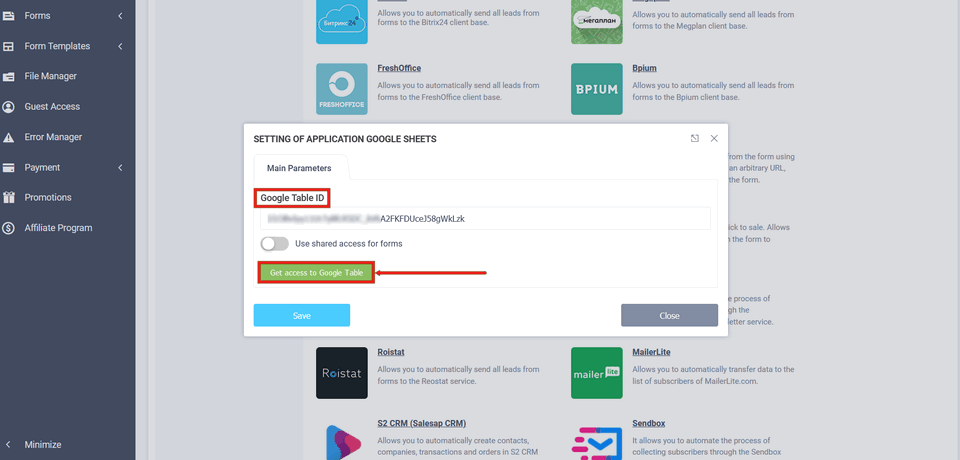Screen dimensions: 960x460
Task: Collapse the sidebar with Minimize
Action: pyautogui.click(x=42, y=445)
